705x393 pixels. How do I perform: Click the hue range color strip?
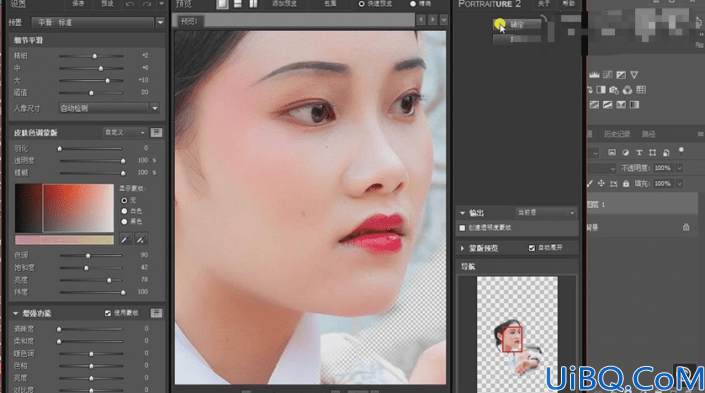64,240
